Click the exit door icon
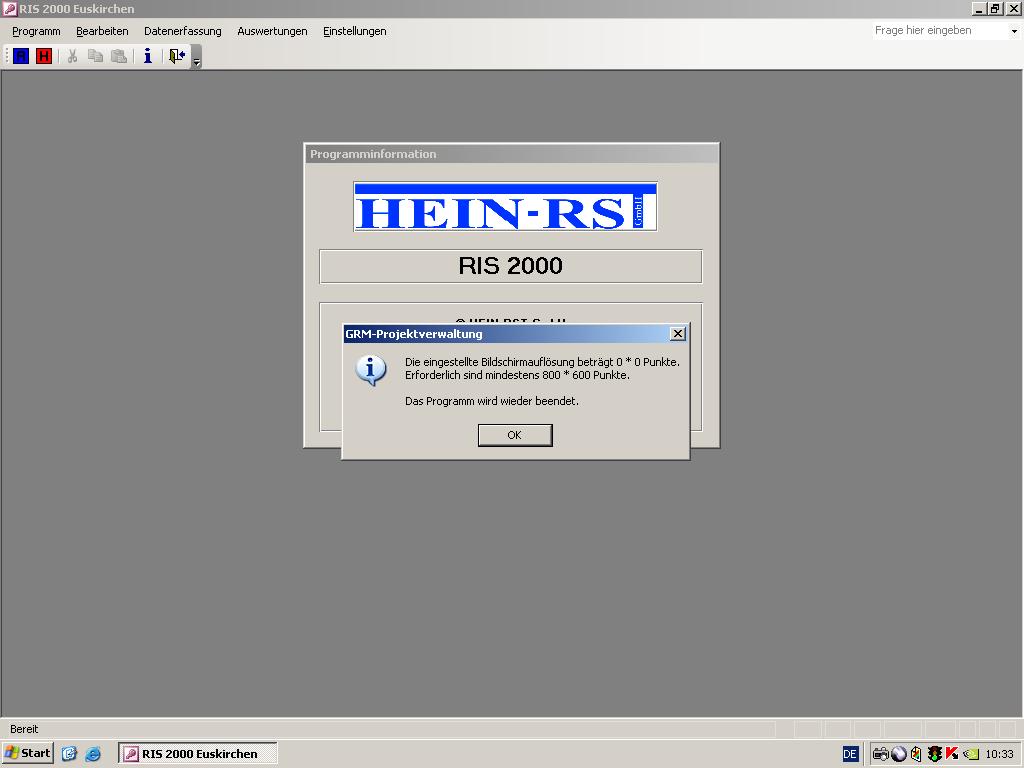 pos(177,56)
